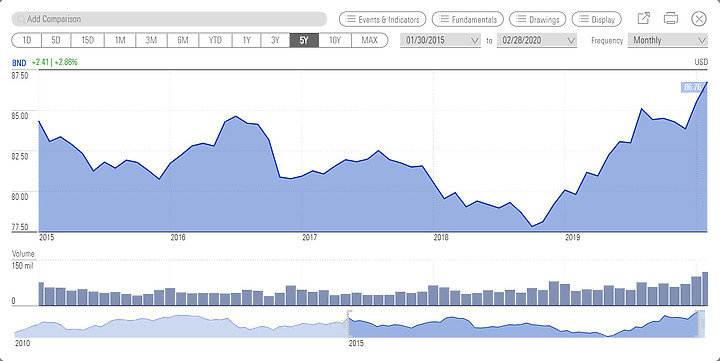Select the 10Y time range
Viewport: 720px width, 361px height.
335,40
